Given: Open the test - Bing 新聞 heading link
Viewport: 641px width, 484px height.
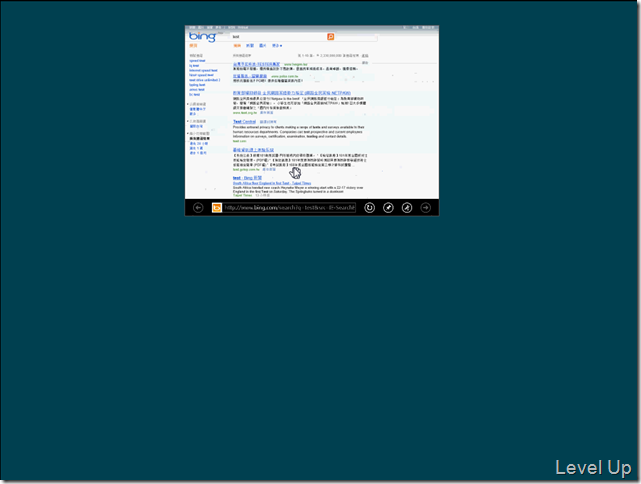Looking at the screenshot, I should [247, 178].
